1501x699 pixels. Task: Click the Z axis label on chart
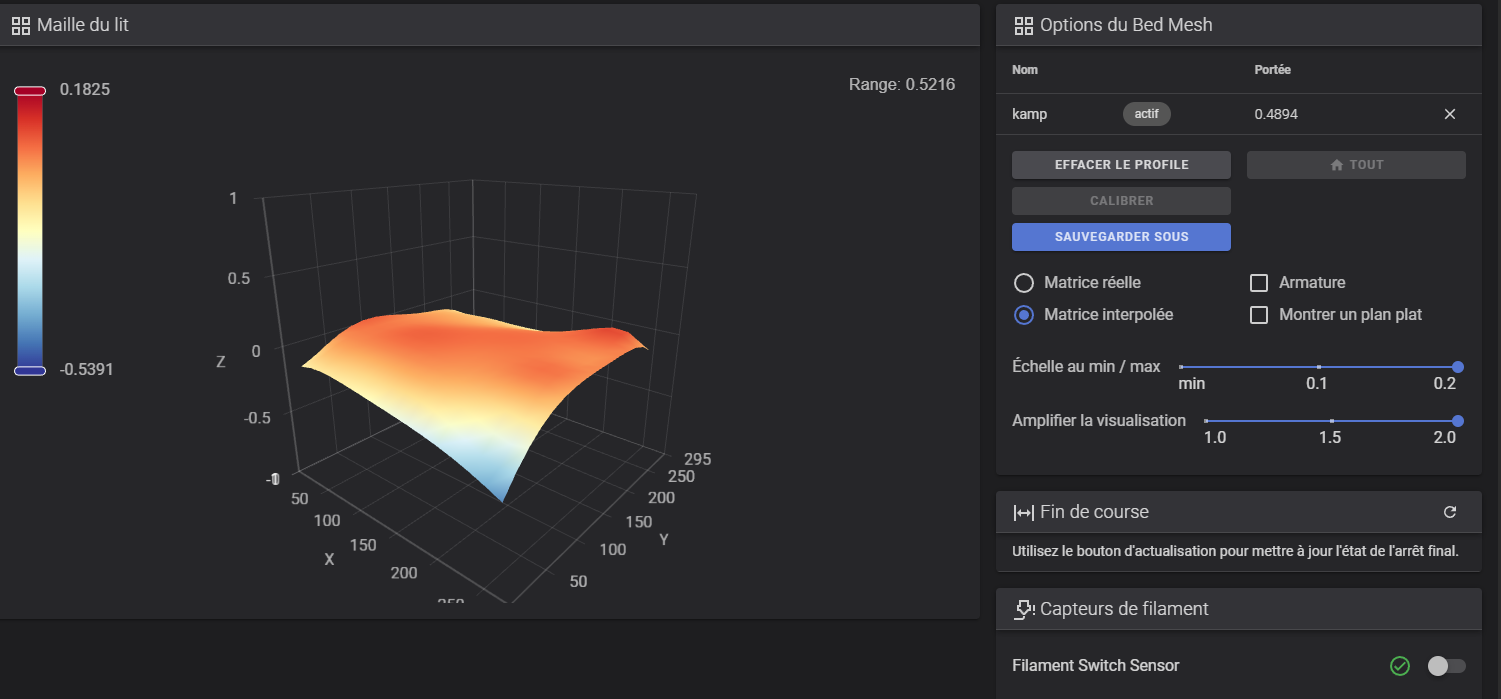[221, 362]
